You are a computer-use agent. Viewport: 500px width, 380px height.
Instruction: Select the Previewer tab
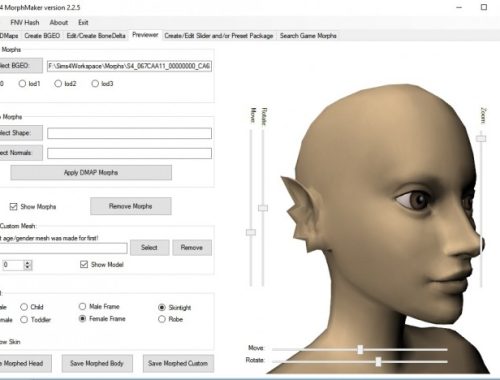[x=145, y=35]
